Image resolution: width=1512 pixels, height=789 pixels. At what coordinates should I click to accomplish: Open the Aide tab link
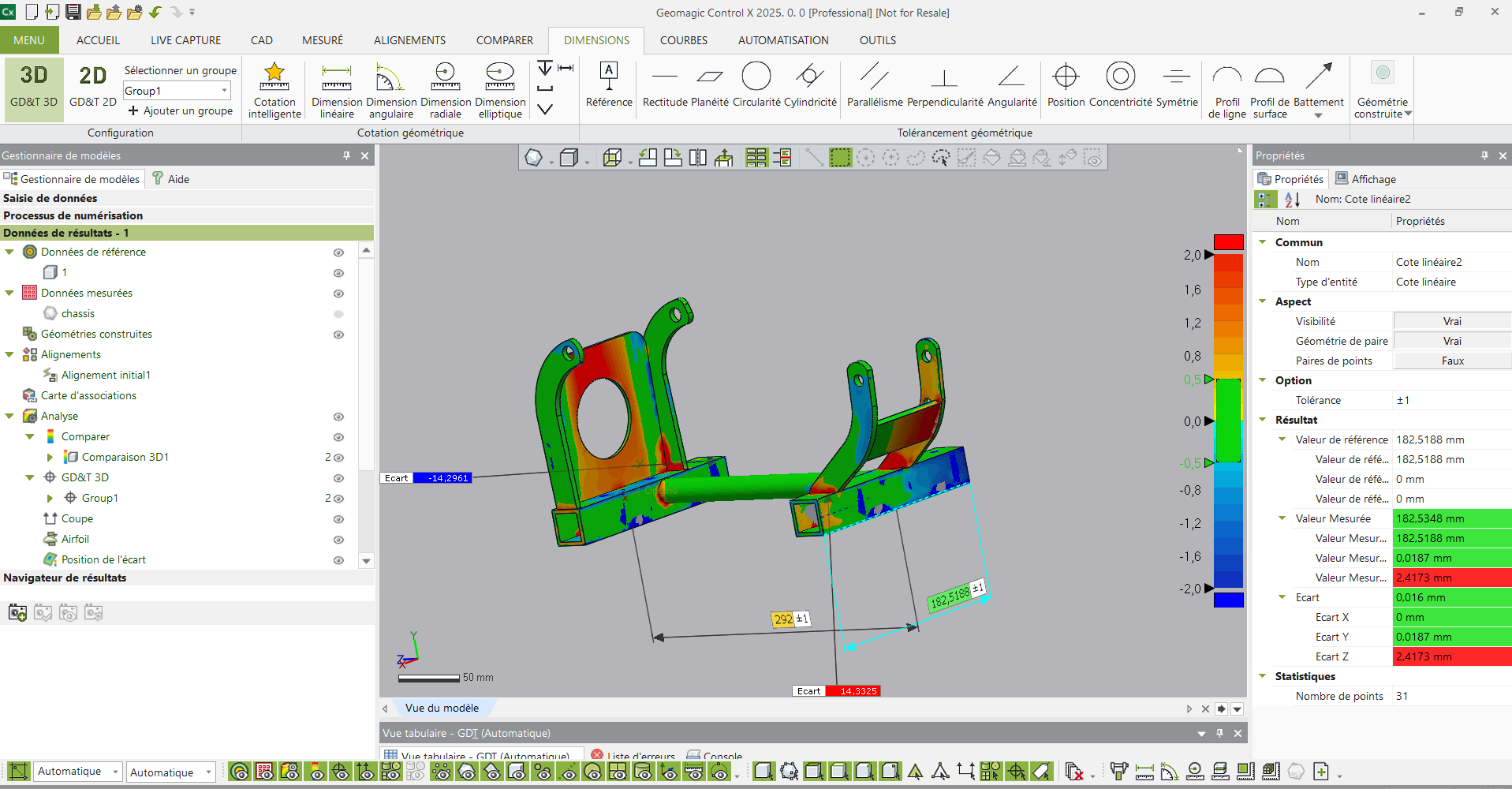point(171,179)
